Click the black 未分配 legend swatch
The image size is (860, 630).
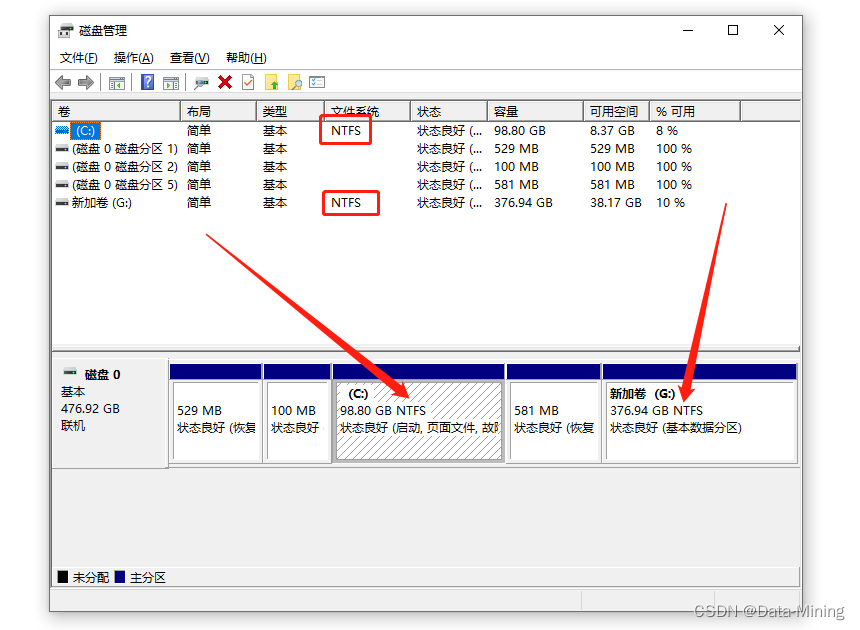pos(63,577)
